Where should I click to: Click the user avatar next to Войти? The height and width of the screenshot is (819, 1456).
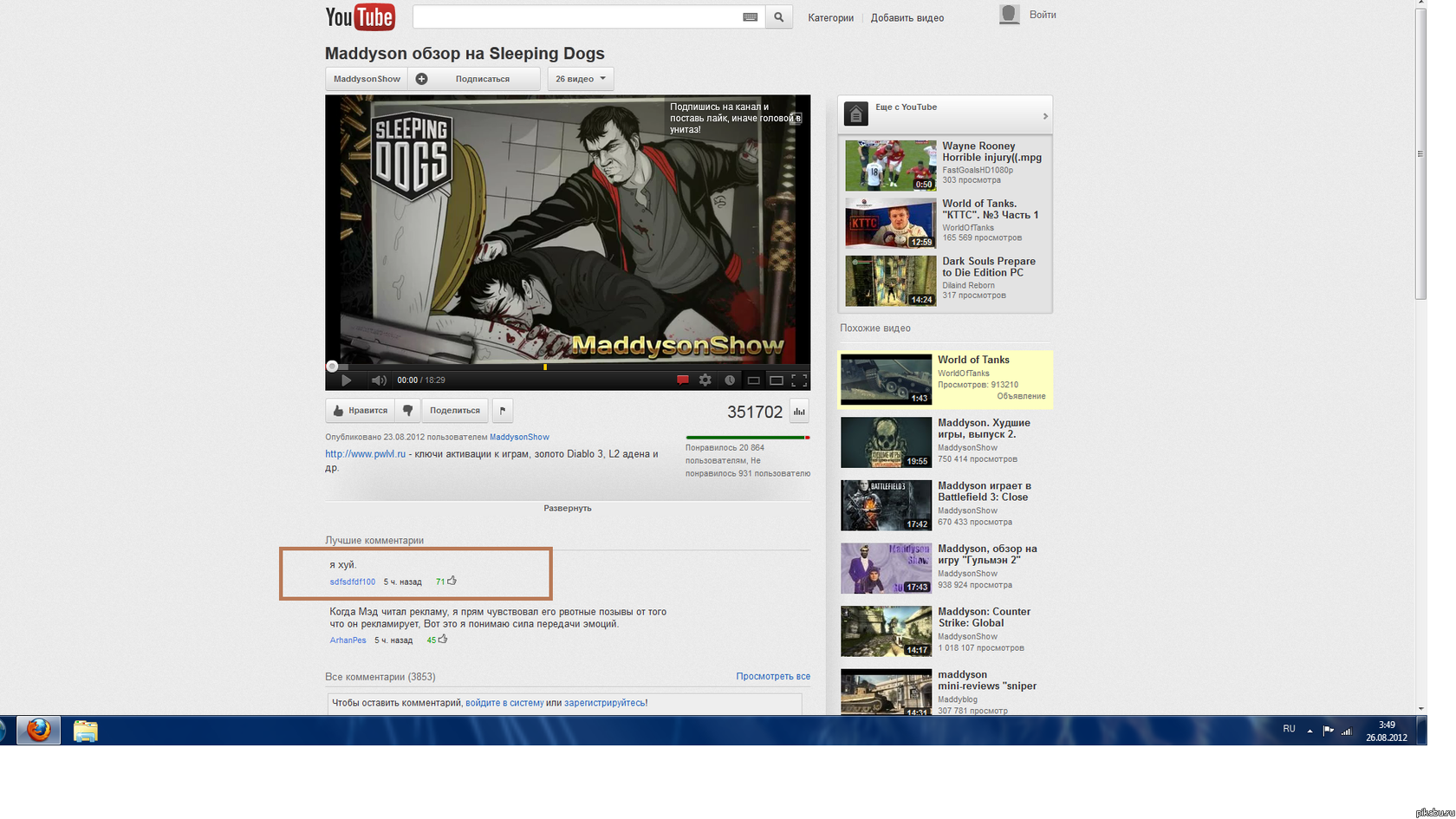[1010, 15]
